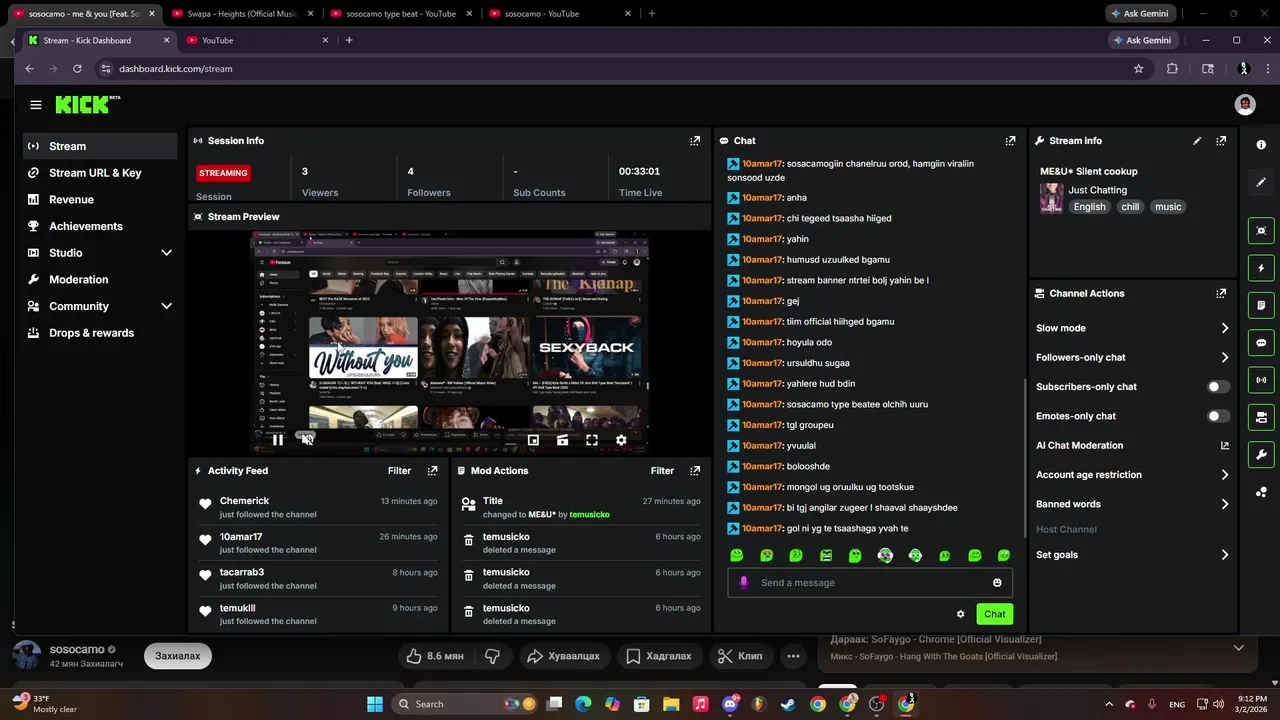Viewport: 1280px width, 720px height.
Task: Open Windows Start menu
Action: [375, 704]
